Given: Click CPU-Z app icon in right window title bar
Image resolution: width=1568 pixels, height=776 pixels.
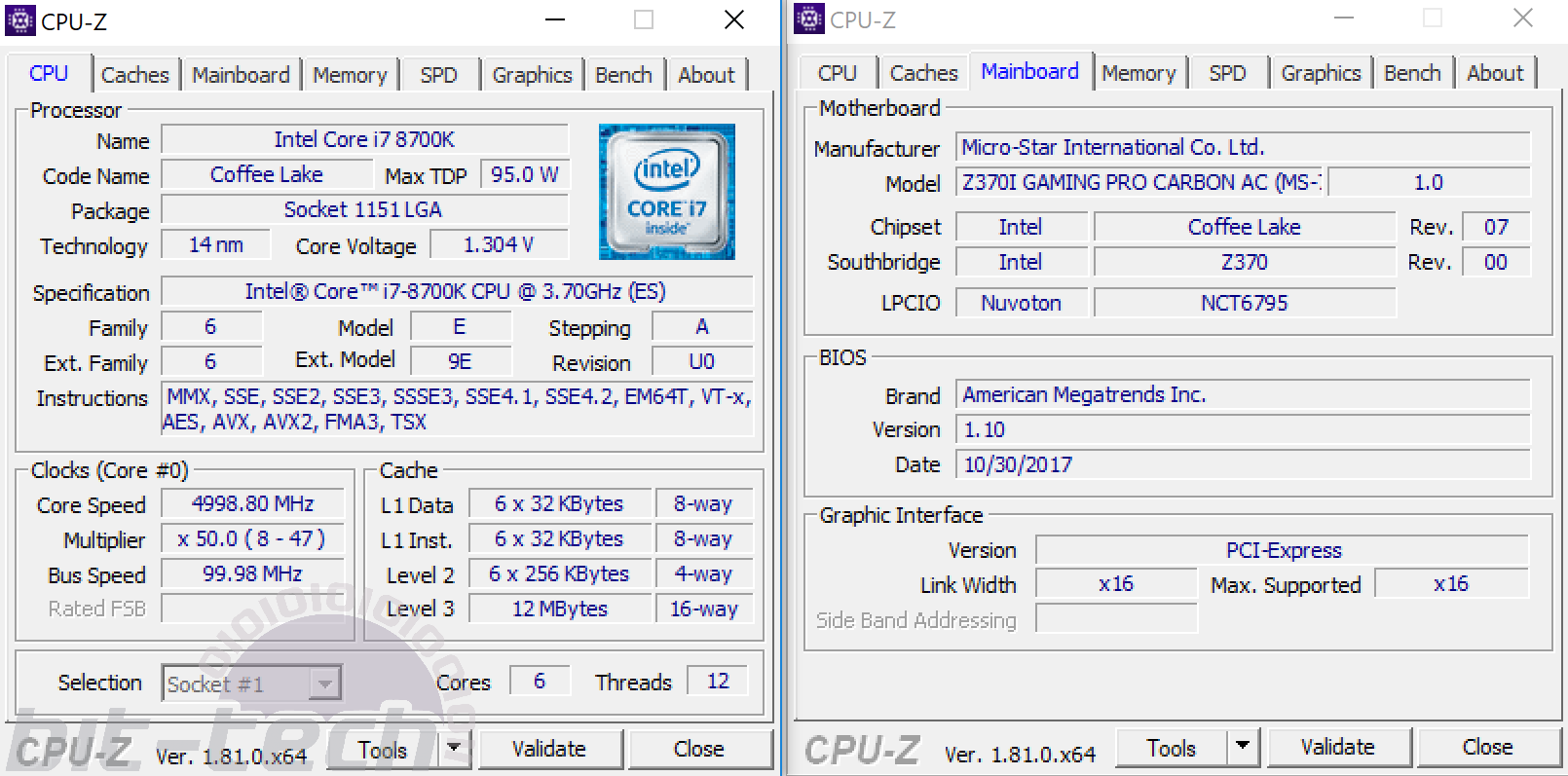Looking at the screenshot, I should 809,18.
